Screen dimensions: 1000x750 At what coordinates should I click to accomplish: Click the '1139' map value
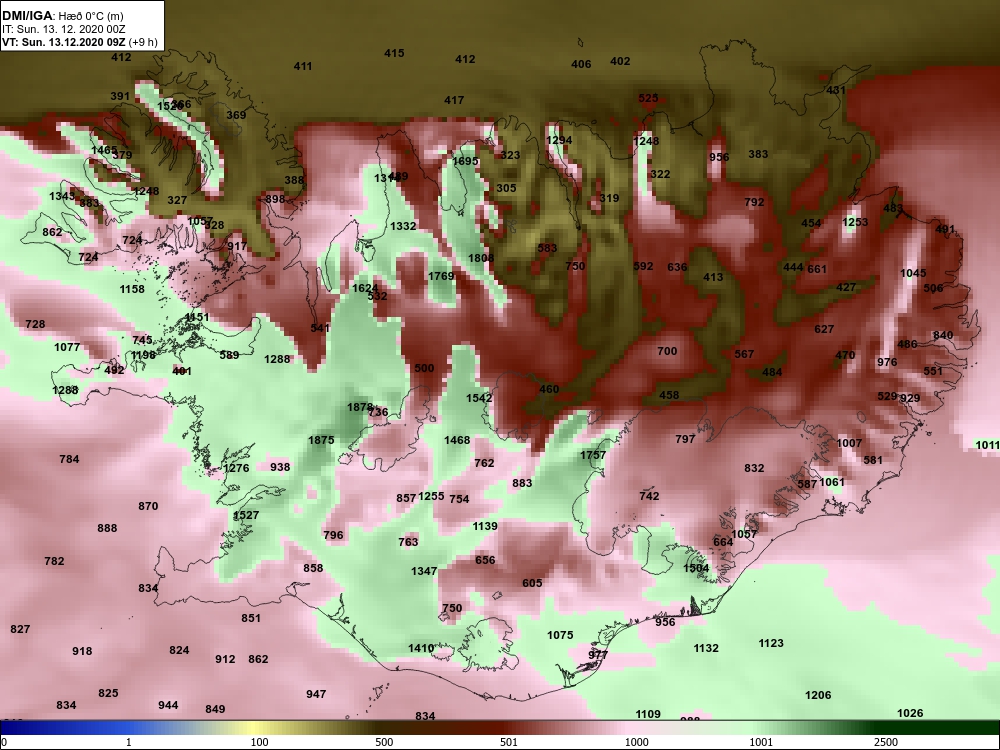[485, 526]
